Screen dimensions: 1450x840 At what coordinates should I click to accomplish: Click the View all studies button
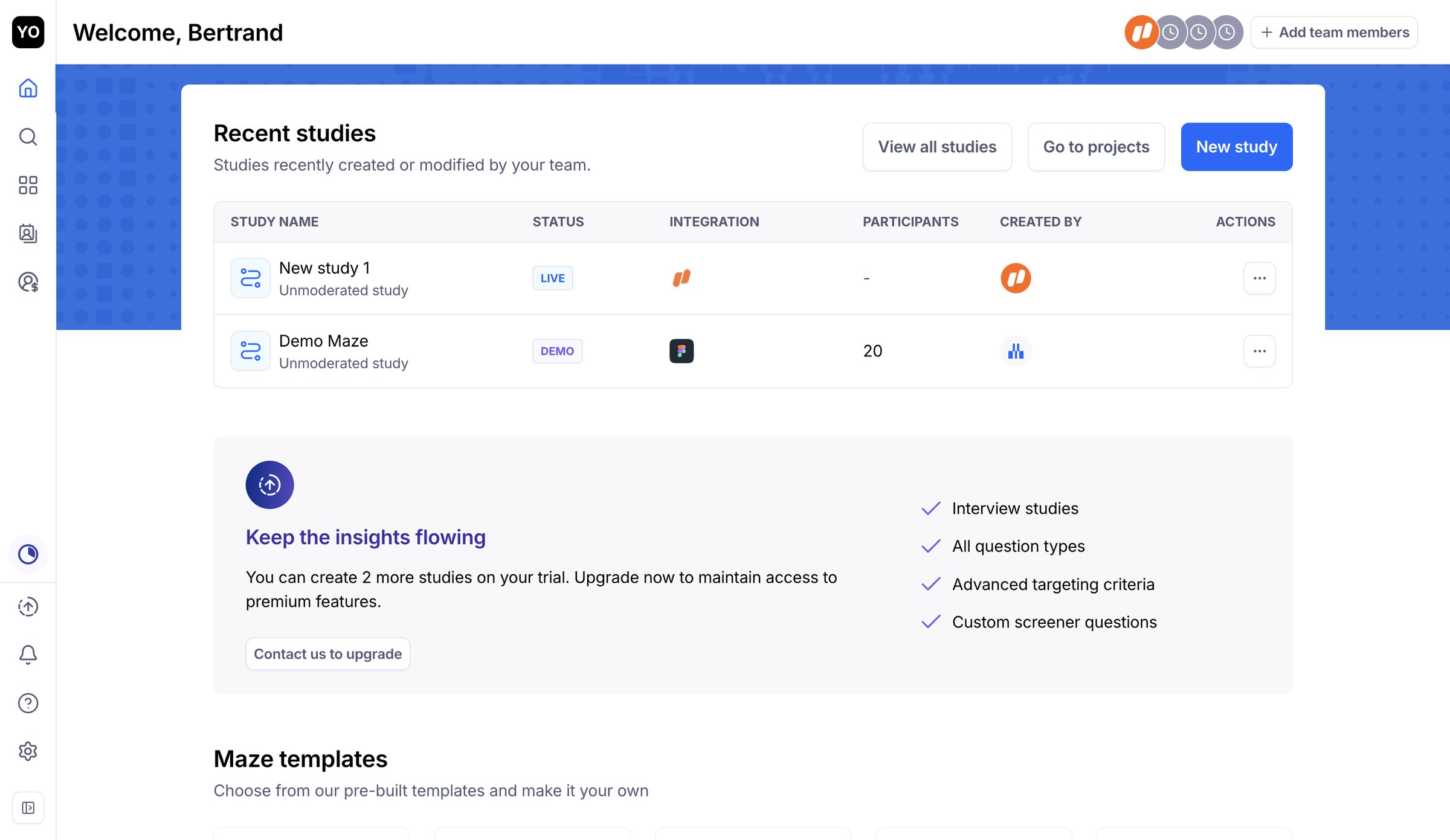pyautogui.click(x=937, y=147)
